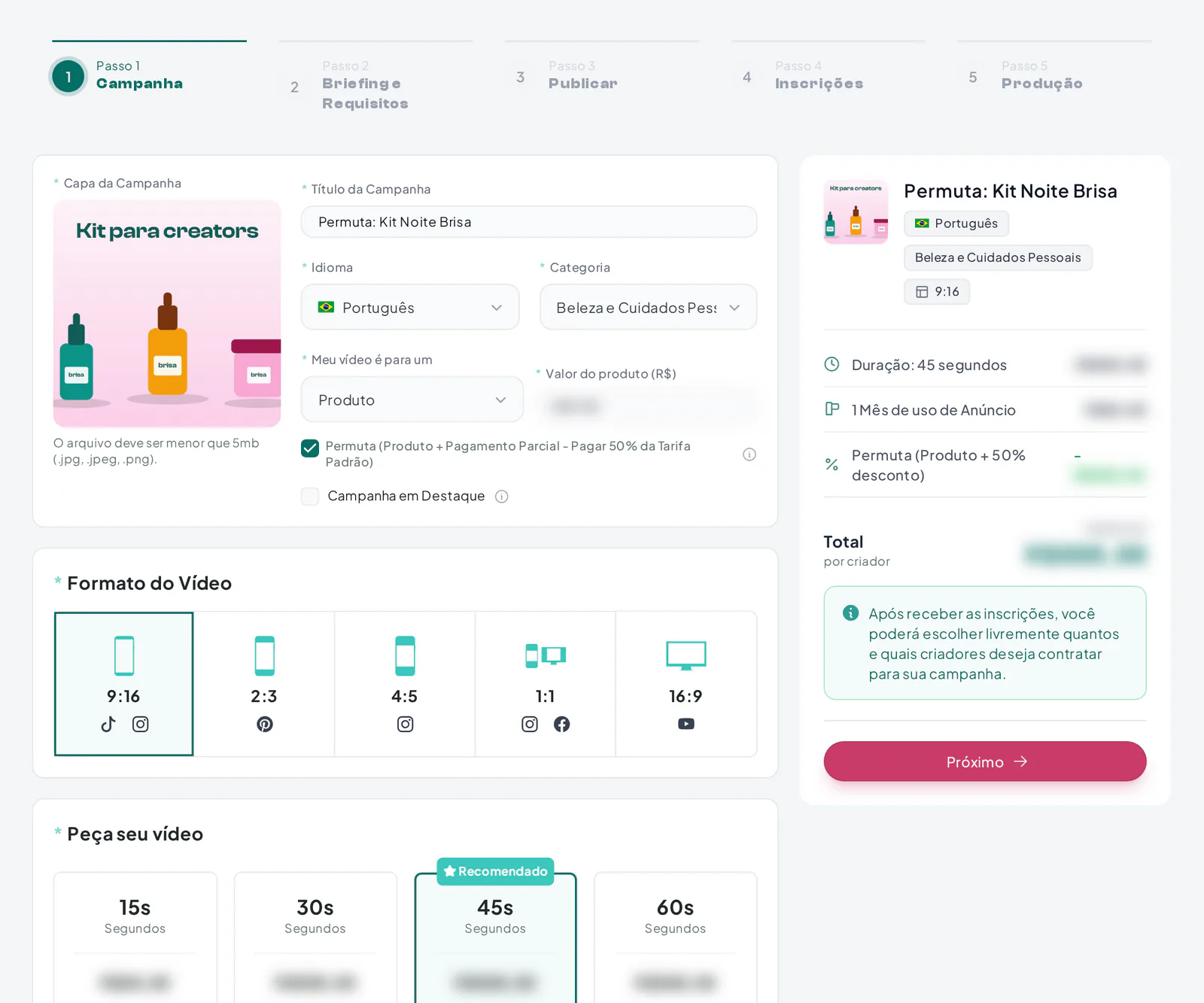Click the campaign thumbnail in the summary panel
The height and width of the screenshot is (1003, 1204).
pos(856,212)
